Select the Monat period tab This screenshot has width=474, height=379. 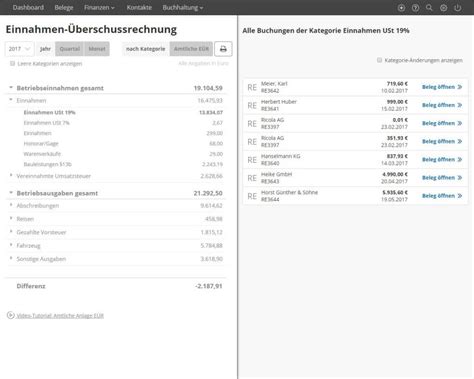click(97, 49)
